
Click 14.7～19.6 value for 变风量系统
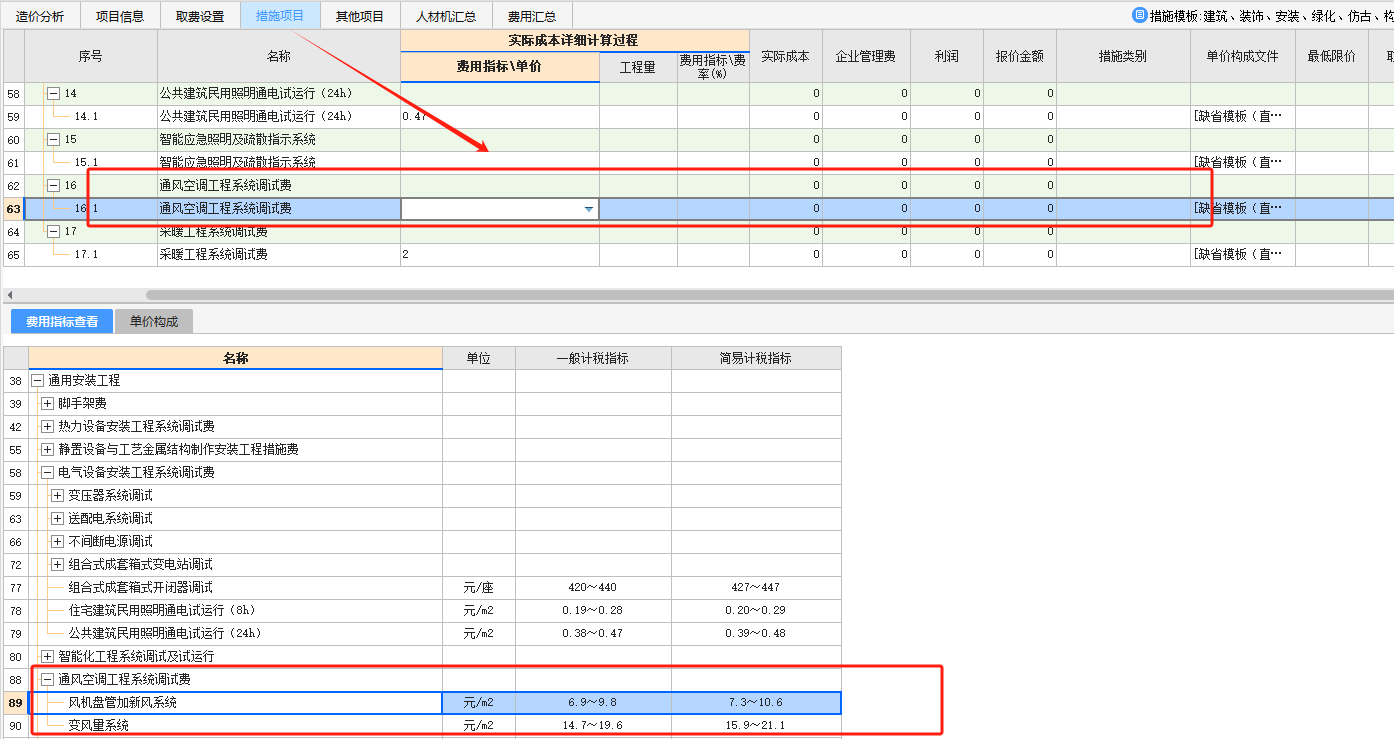pos(593,726)
